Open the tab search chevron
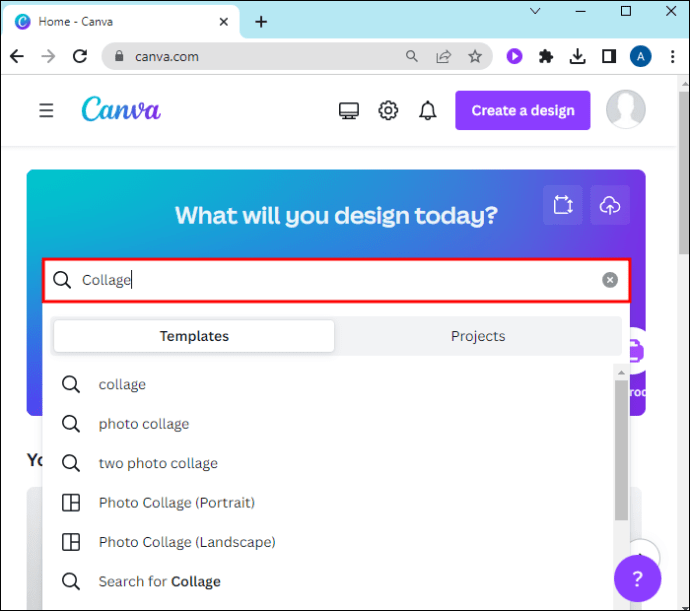 coord(535,11)
